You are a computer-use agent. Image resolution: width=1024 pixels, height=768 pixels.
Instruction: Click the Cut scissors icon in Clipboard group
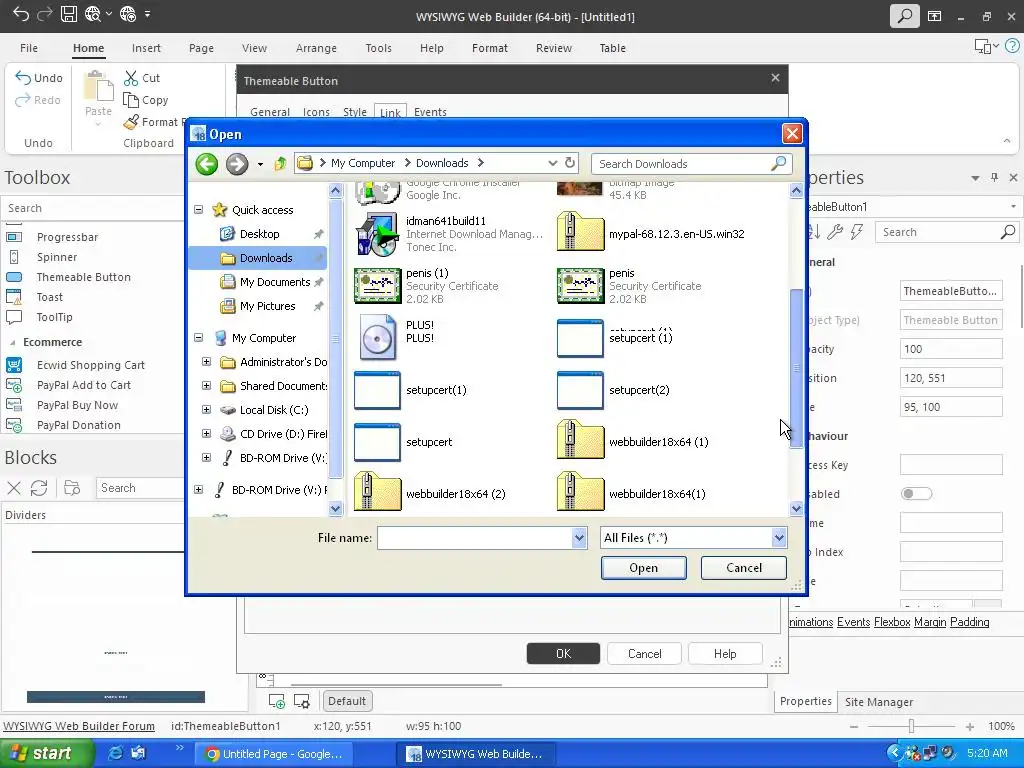tap(131, 78)
